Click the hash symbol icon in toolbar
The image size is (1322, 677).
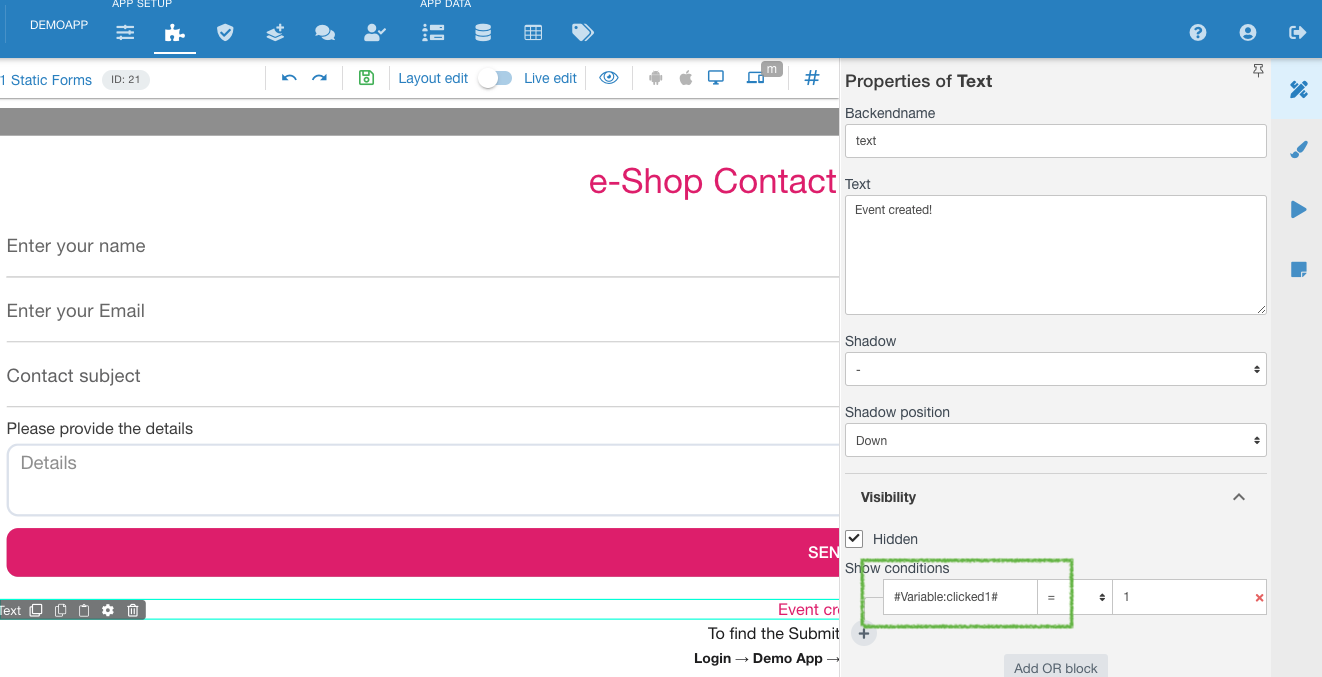point(812,78)
